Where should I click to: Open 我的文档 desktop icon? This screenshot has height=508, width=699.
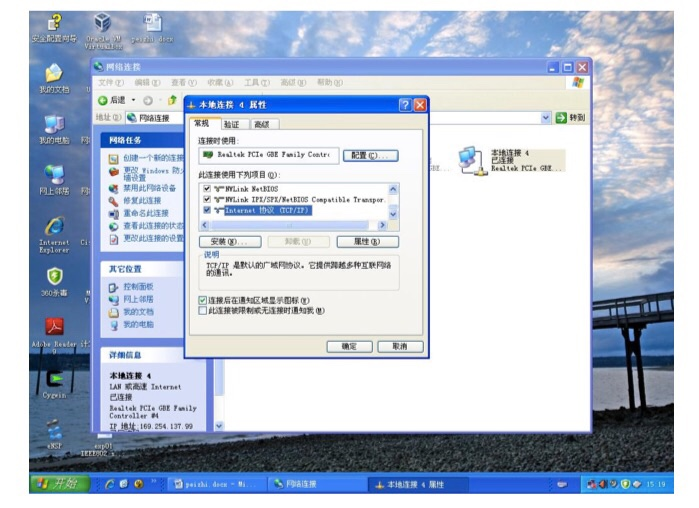[x=54, y=78]
